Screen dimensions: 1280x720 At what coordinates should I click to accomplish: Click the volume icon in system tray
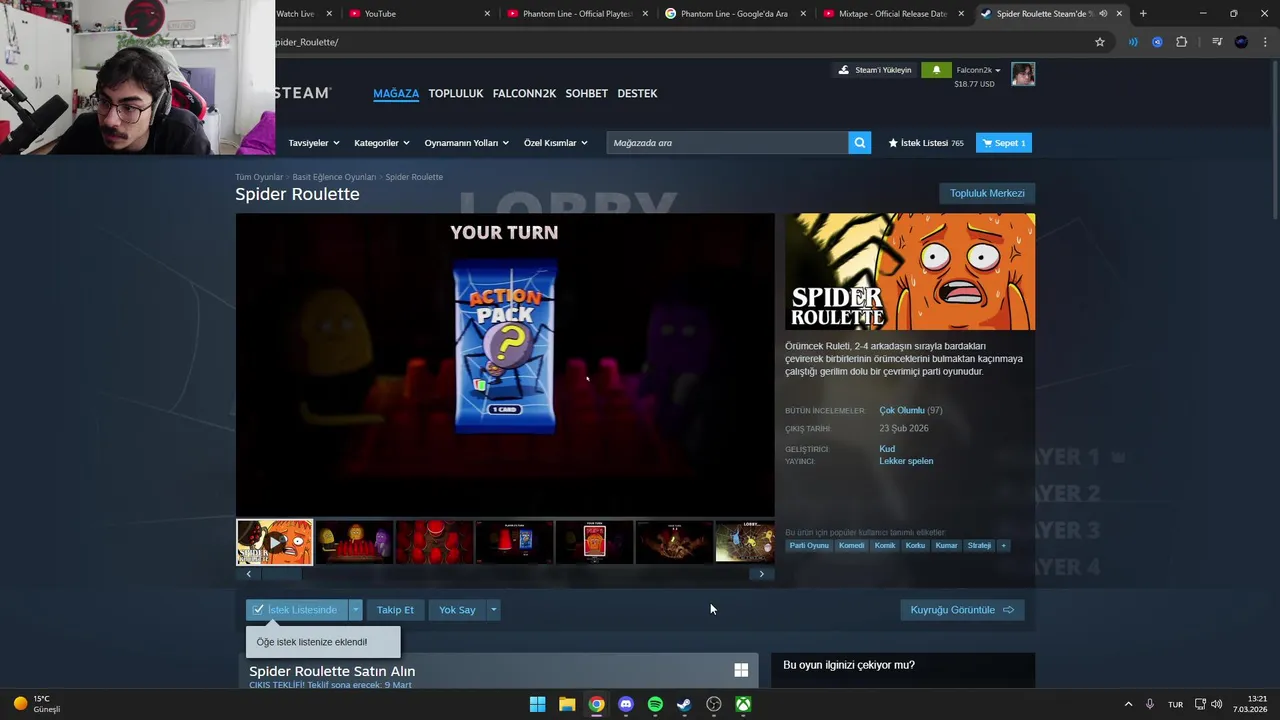pos(1217,704)
